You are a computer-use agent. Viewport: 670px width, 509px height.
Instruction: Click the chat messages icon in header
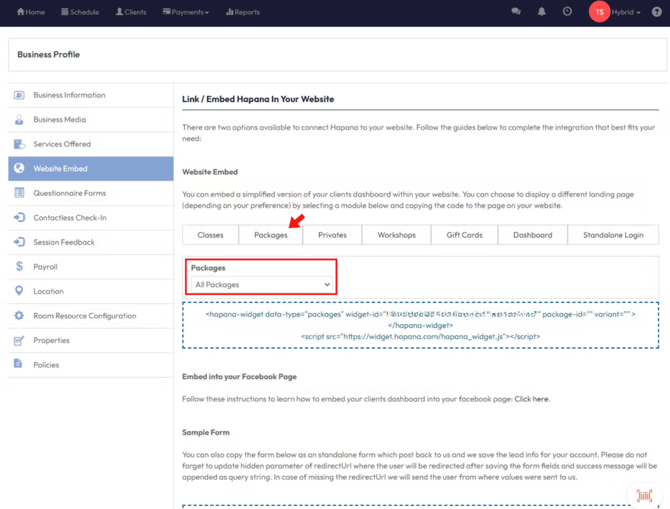(x=516, y=12)
